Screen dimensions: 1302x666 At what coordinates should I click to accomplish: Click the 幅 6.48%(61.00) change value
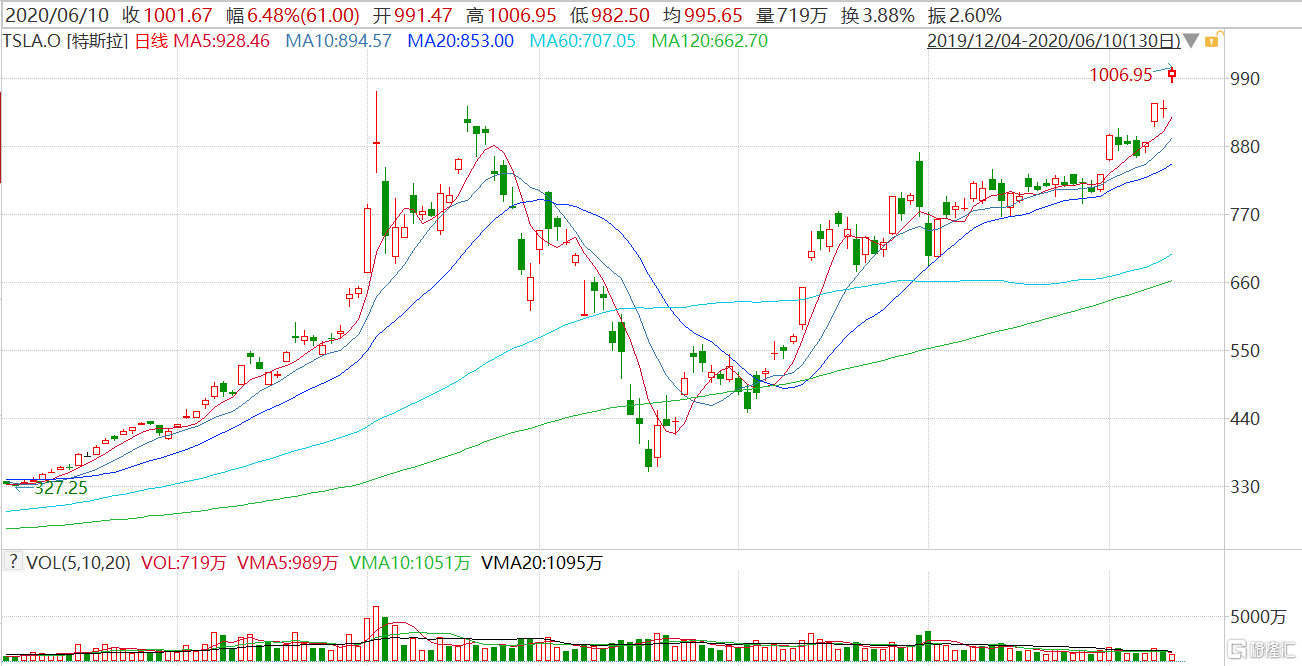pos(293,15)
